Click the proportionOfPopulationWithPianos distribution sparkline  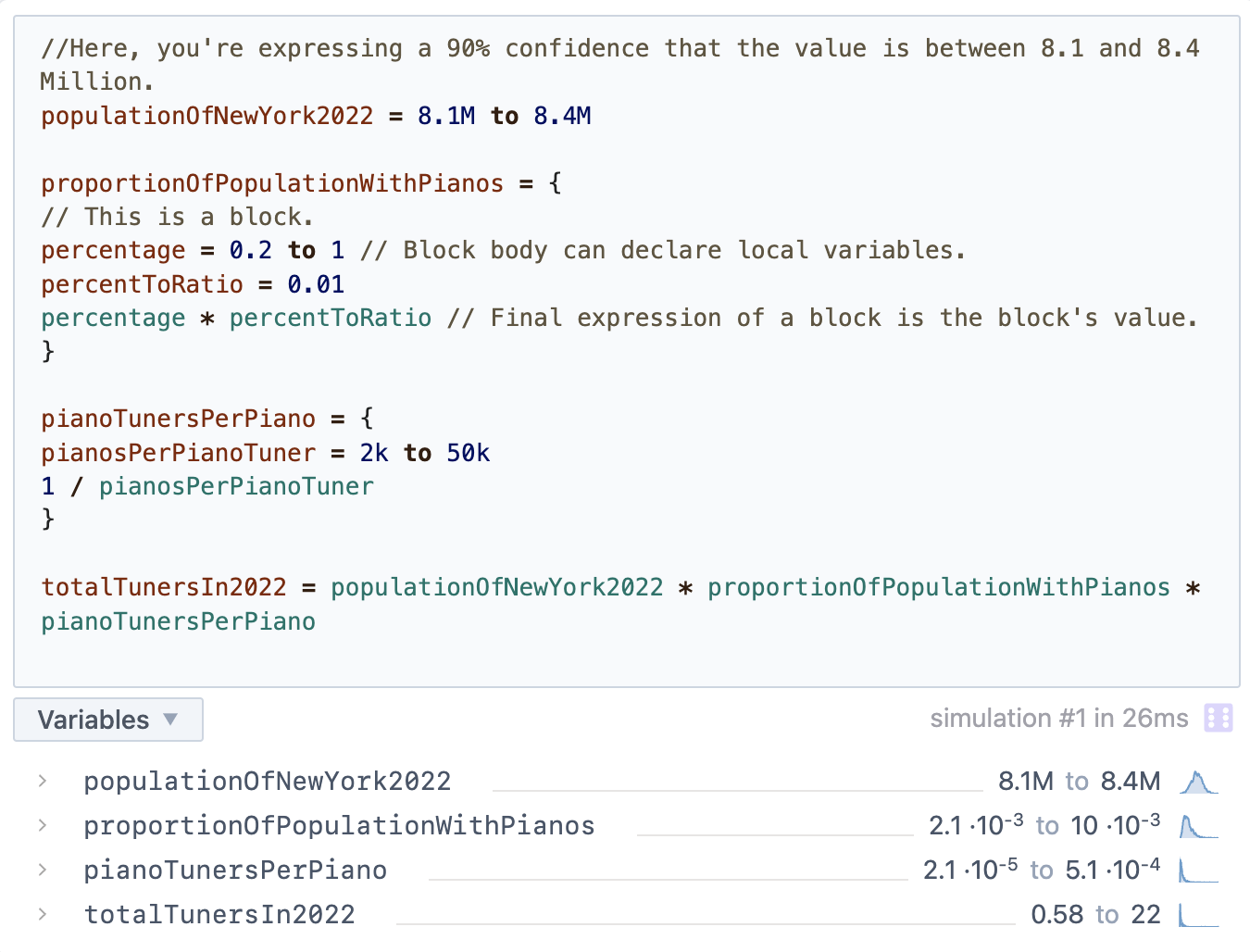(x=1198, y=826)
